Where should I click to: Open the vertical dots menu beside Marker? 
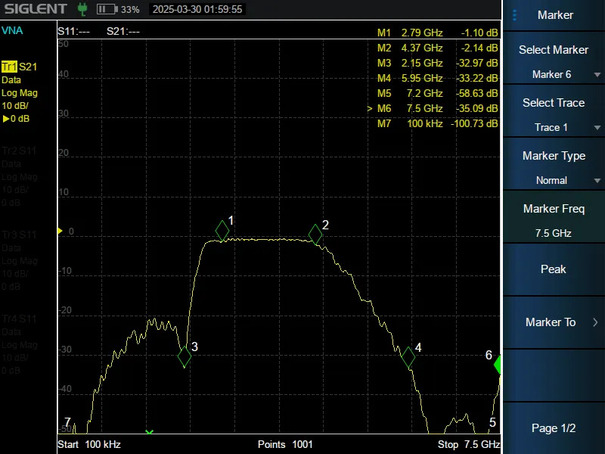pos(514,15)
